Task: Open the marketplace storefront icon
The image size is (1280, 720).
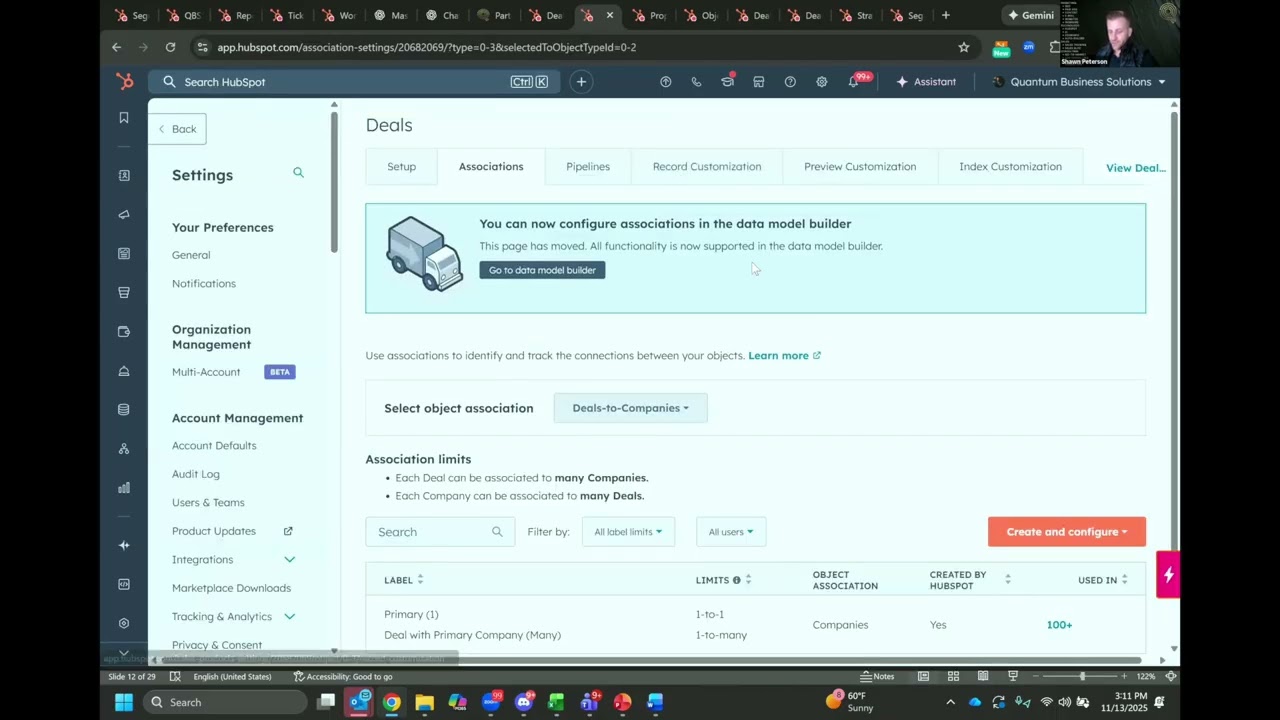Action: point(759,82)
